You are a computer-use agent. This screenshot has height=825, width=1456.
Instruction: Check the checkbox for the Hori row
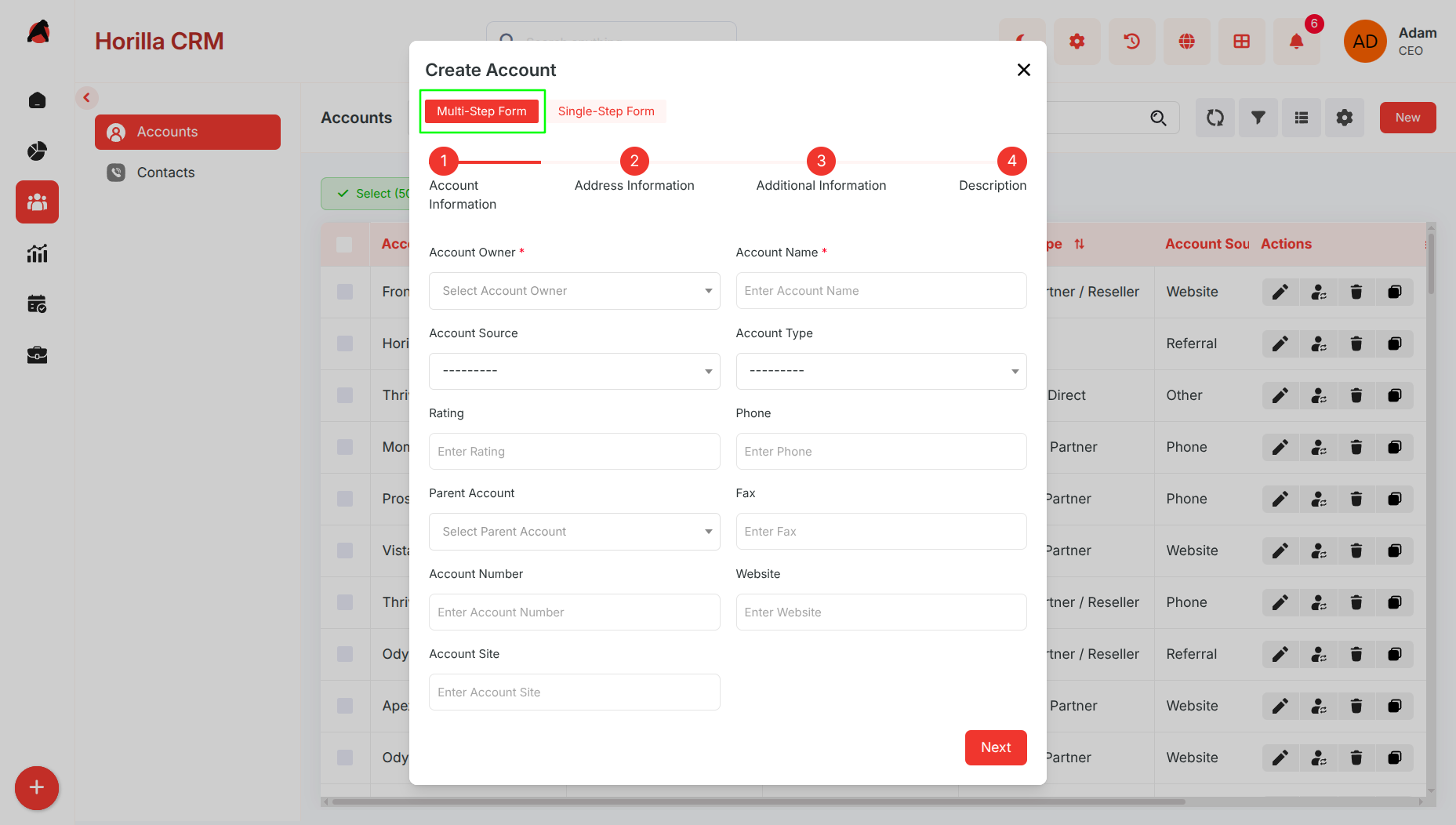345,343
